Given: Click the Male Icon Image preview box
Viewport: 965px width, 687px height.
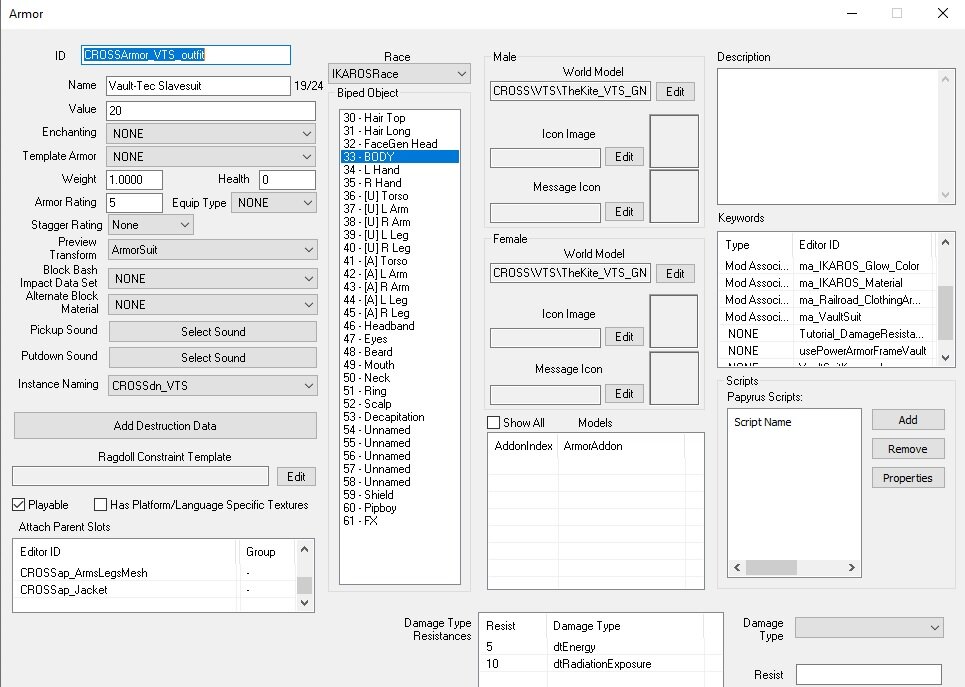Looking at the screenshot, I should click(x=674, y=141).
